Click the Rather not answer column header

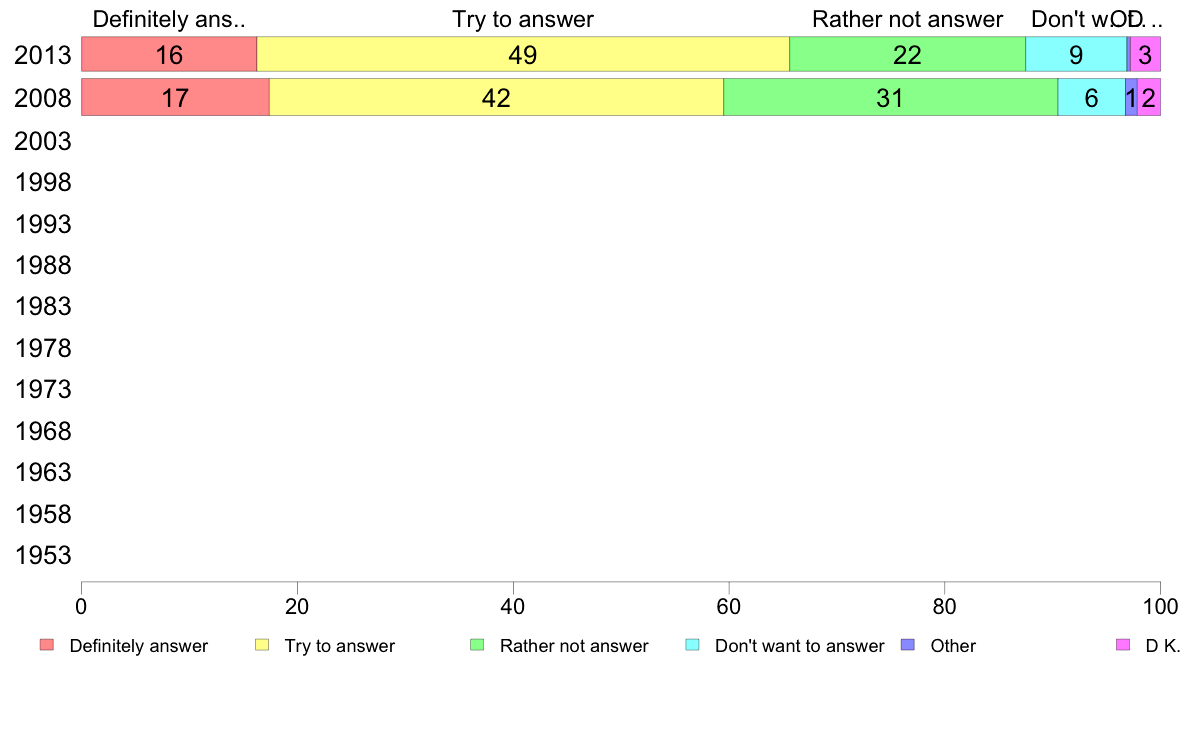907,19
